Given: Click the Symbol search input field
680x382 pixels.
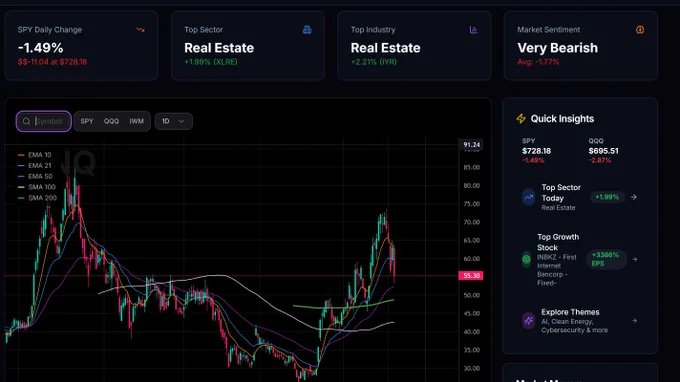Looking at the screenshot, I should [44, 121].
